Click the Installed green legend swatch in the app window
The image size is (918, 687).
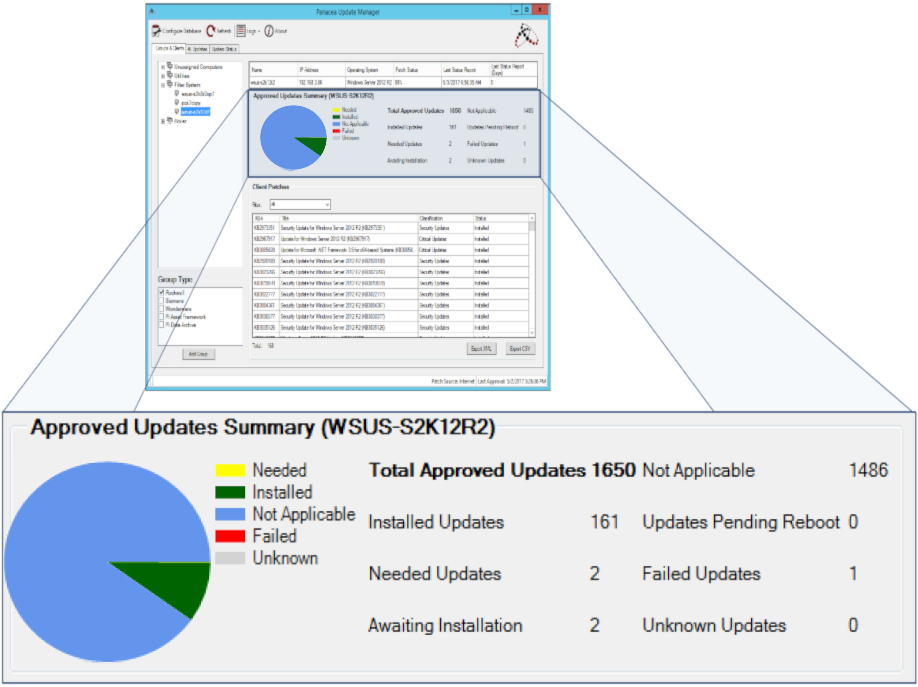coord(336,117)
